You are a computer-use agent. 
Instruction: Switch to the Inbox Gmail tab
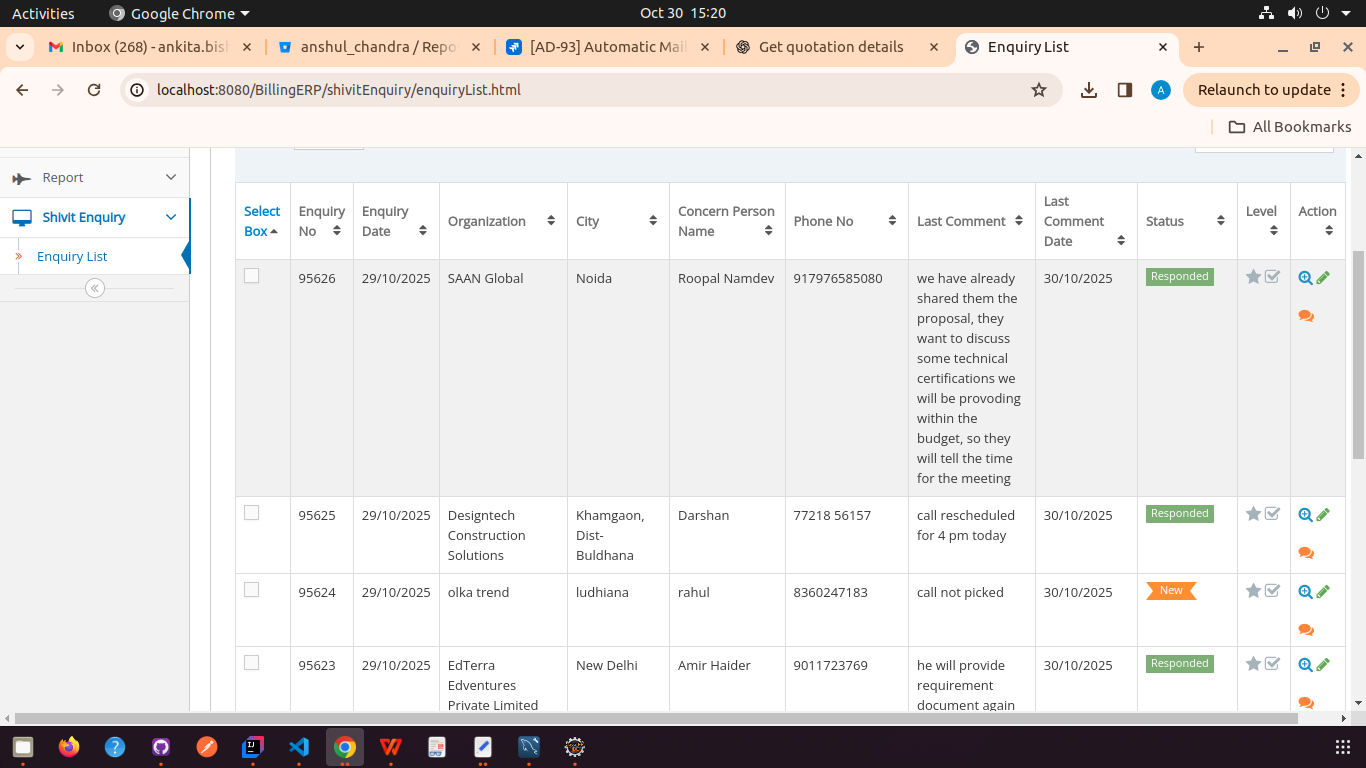pos(143,47)
